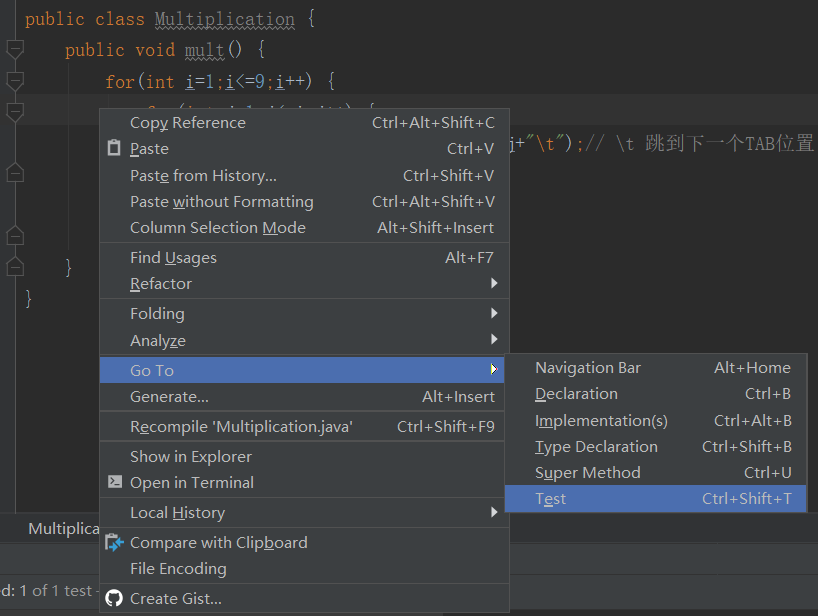Expand the Local History submenu arrow

494,512
